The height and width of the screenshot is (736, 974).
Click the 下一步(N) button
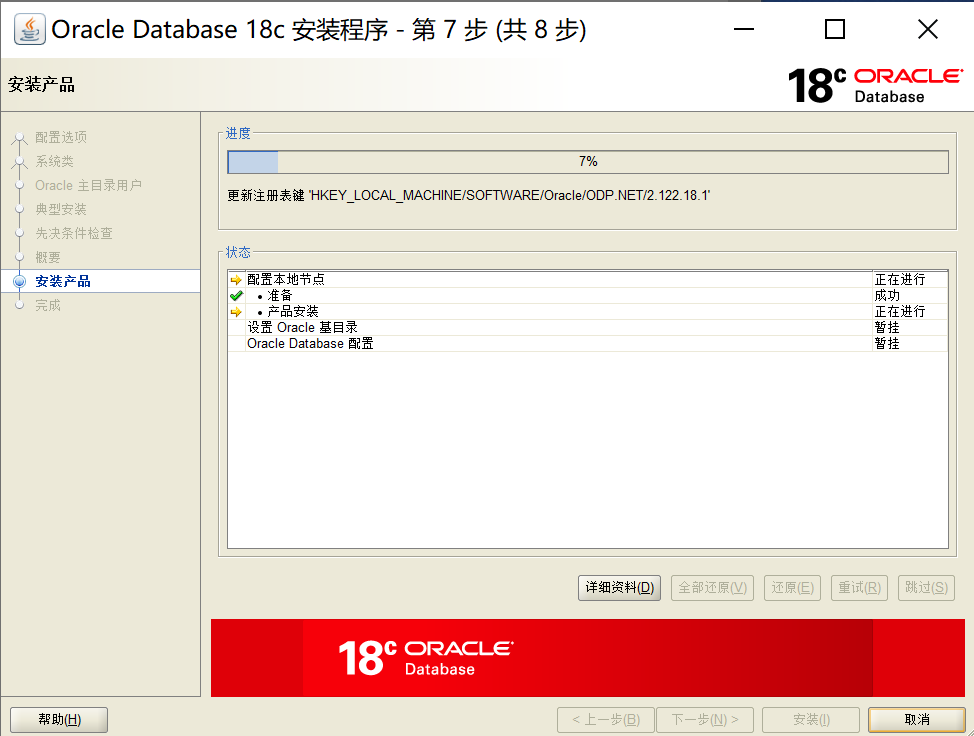(x=705, y=719)
